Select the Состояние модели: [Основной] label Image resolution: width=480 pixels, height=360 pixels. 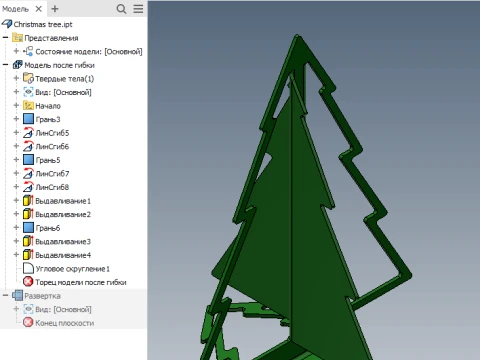89,52
